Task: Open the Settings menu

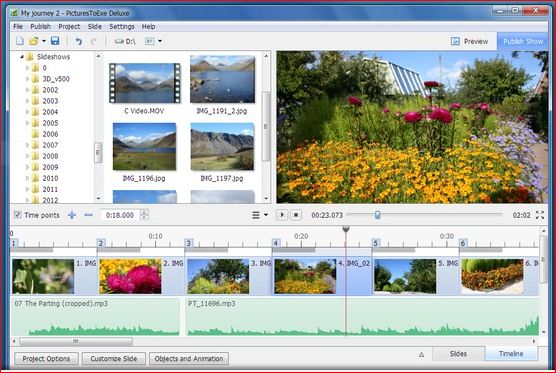Action: [122, 27]
